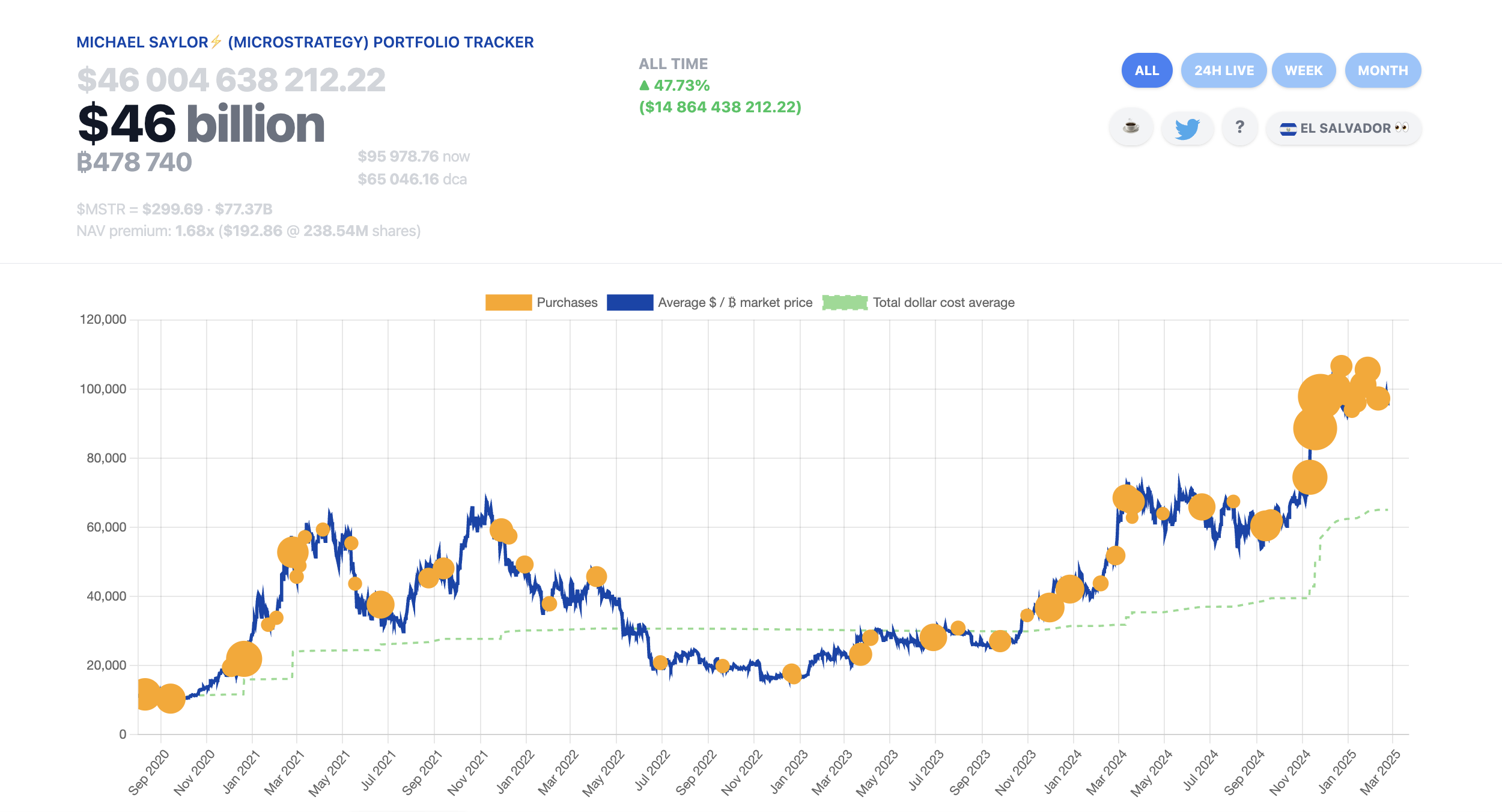Click the question mark help icon
The height and width of the screenshot is (812, 1502).
click(x=1239, y=127)
